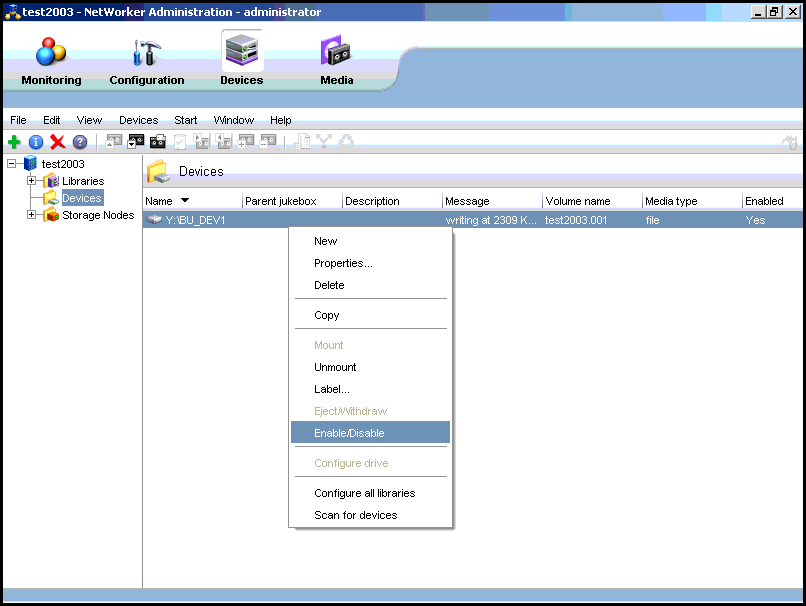806x606 pixels.
Task: Click the red X Delete toolbar icon
Action: [58, 142]
